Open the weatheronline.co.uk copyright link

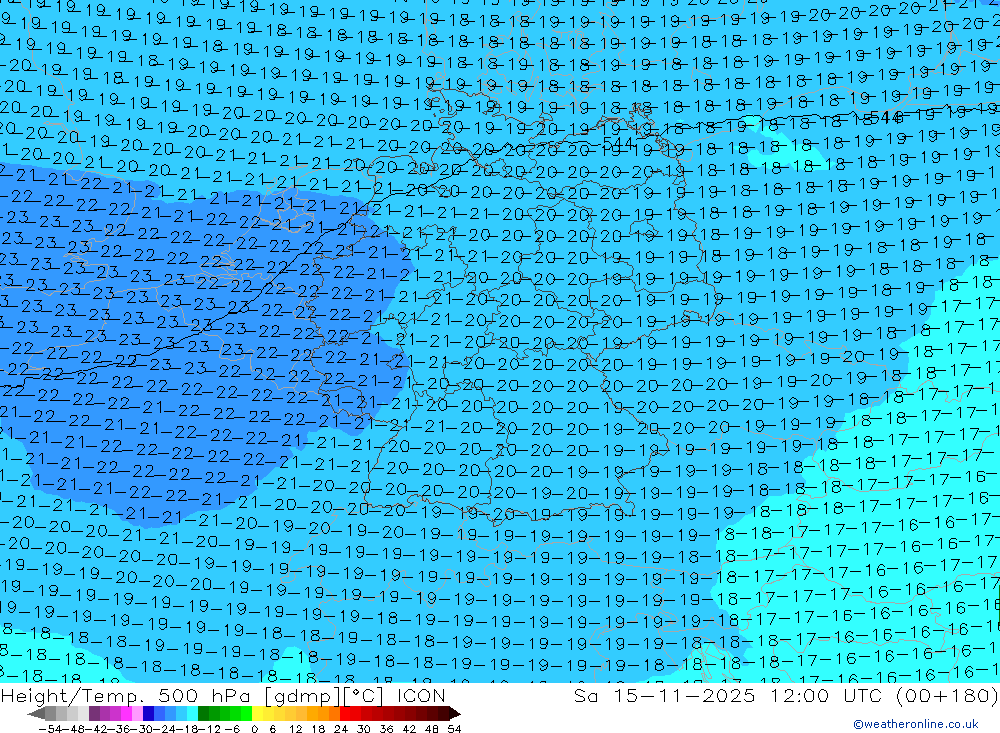coord(916,723)
